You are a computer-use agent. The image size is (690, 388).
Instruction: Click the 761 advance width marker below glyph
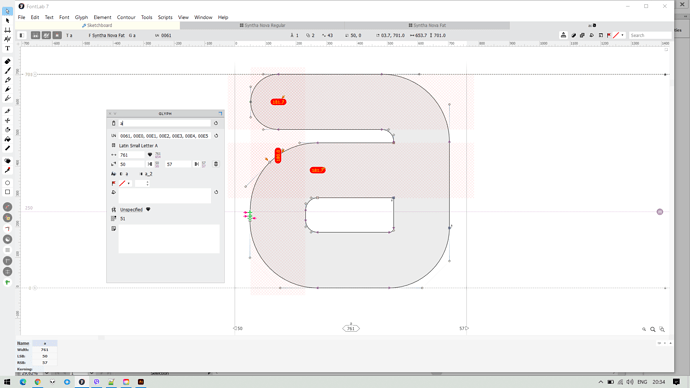pyautogui.click(x=351, y=328)
